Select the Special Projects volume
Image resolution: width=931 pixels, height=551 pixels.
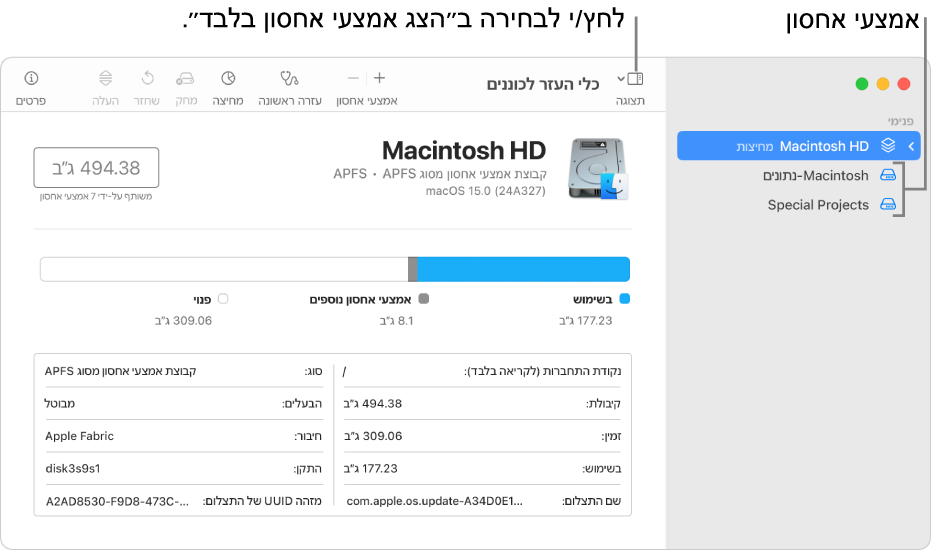[818, 205]
